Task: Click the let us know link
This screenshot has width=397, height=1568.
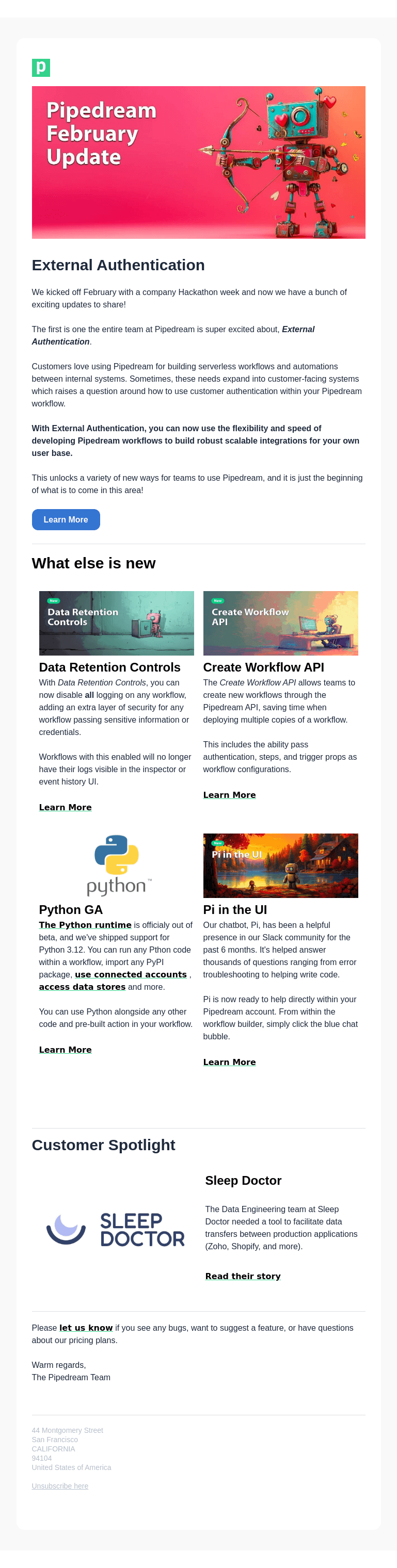Action: click(x=86, y=1328)
